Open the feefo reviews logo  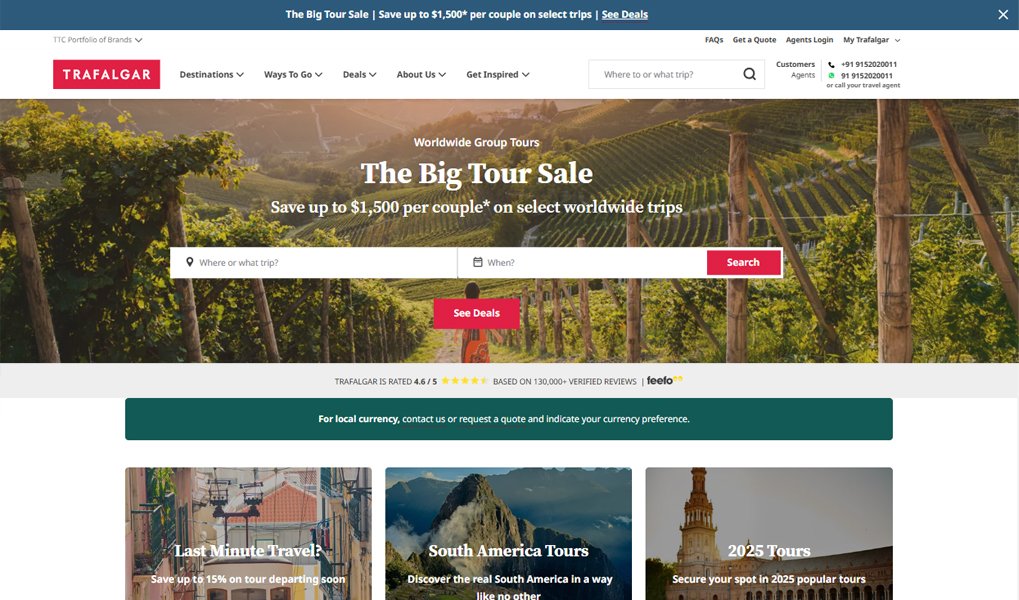(664, 380)
